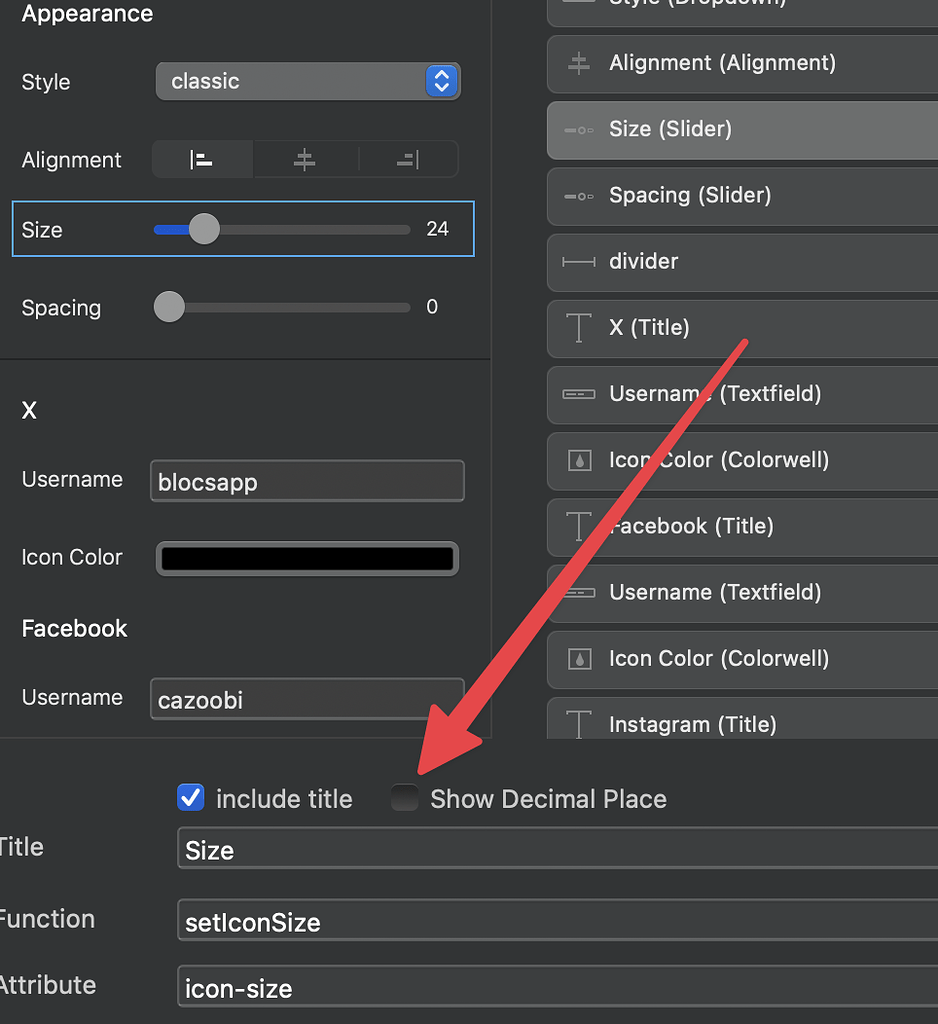This screenshot has height=1024, width=938.
Task: Select the center alignment option
Action: coord(305,159)
